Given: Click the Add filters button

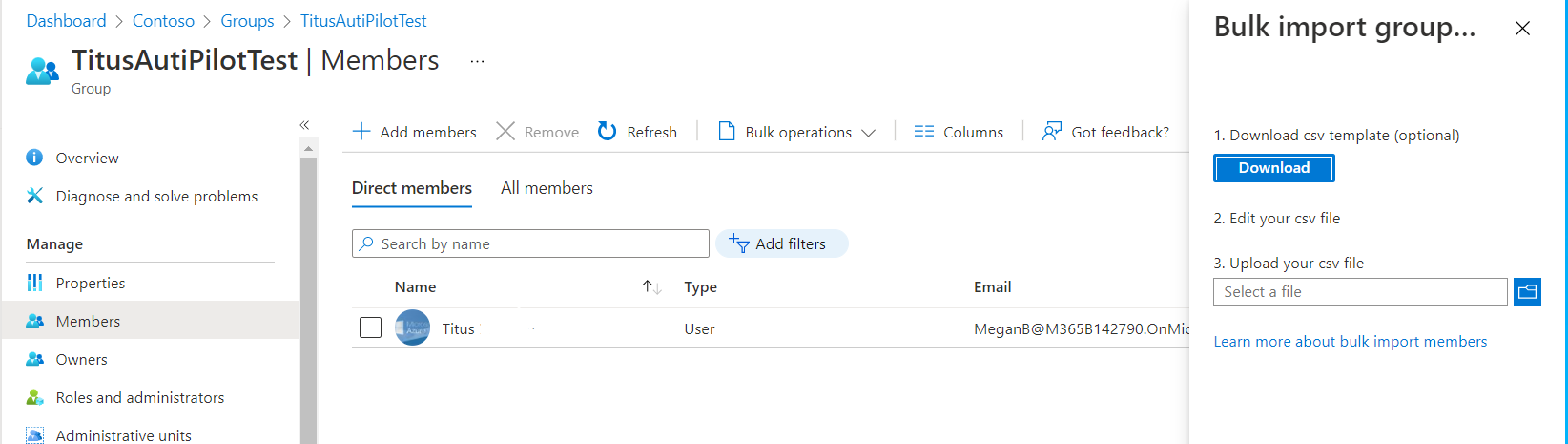Looking at the screenshot, I should (779, 244).
